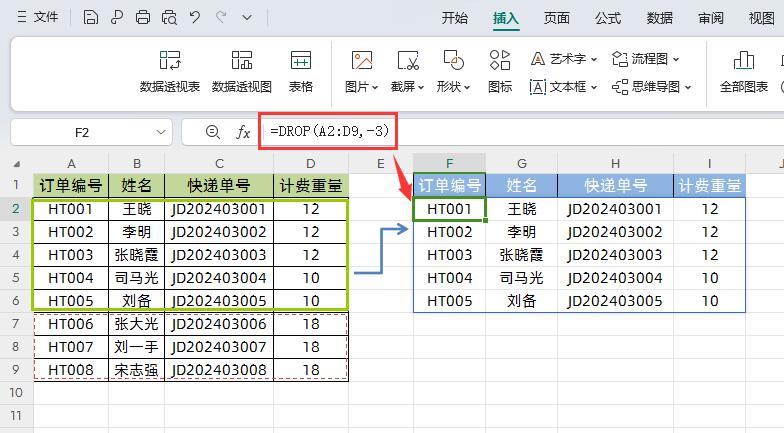Expand the quick access toolbar chevron
Image resolution: width=784 pixels, height=433 pixels.
click(x=247, y=18)
